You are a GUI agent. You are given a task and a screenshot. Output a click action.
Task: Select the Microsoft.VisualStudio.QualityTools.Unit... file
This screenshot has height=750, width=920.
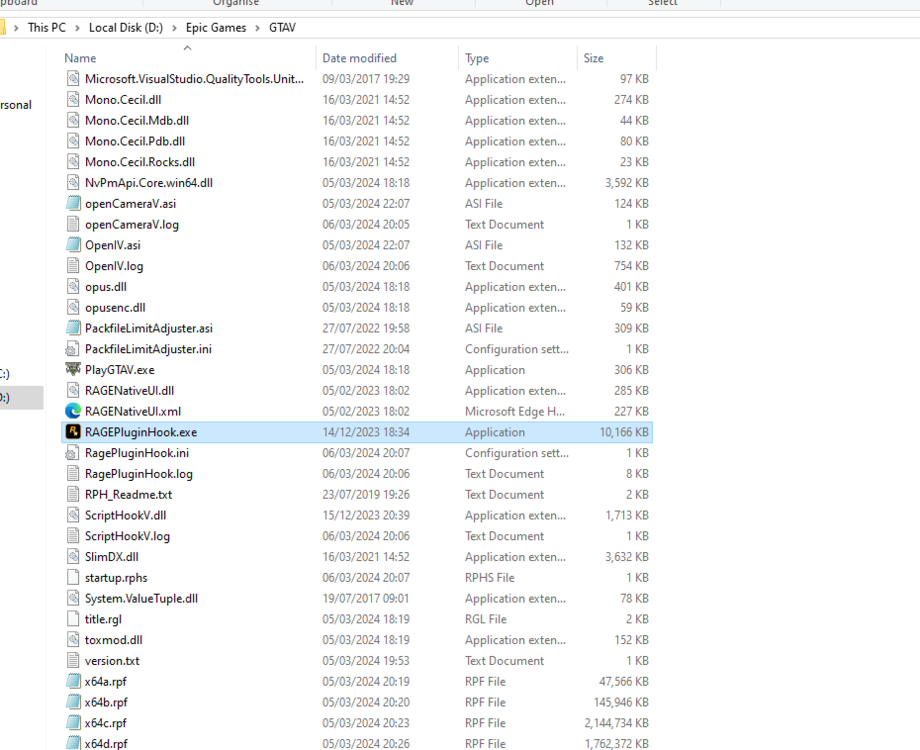coord(194,79)
